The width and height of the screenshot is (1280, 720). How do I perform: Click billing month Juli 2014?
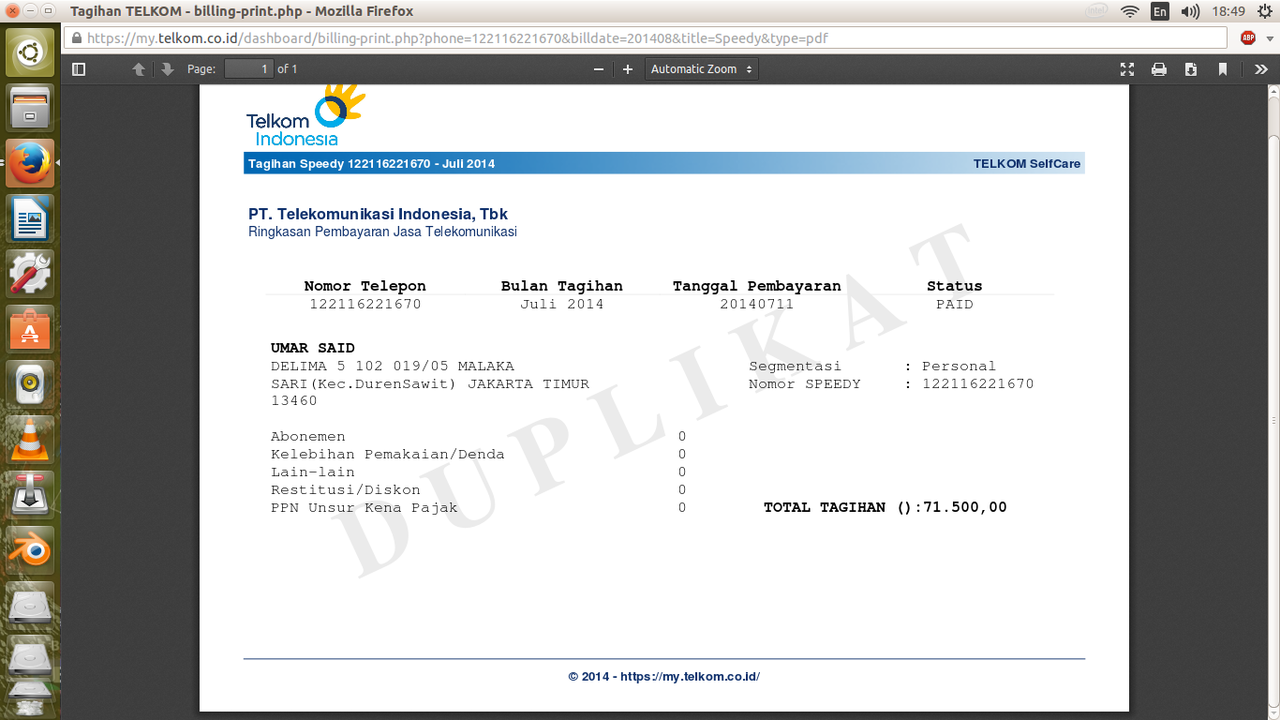(x=562, y=304)
